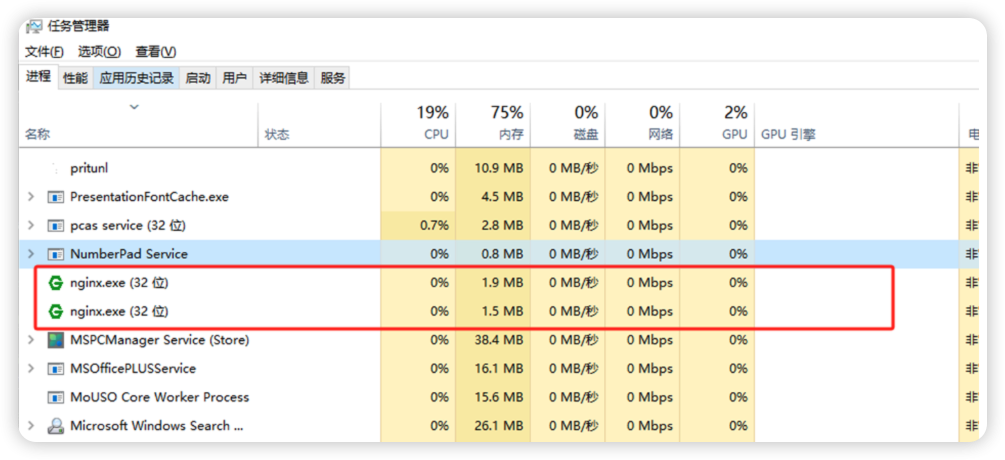Expand the MSOfficePLUSService row
The image size is (1005, 460).
pyautogui.click(x=31, y=369)
